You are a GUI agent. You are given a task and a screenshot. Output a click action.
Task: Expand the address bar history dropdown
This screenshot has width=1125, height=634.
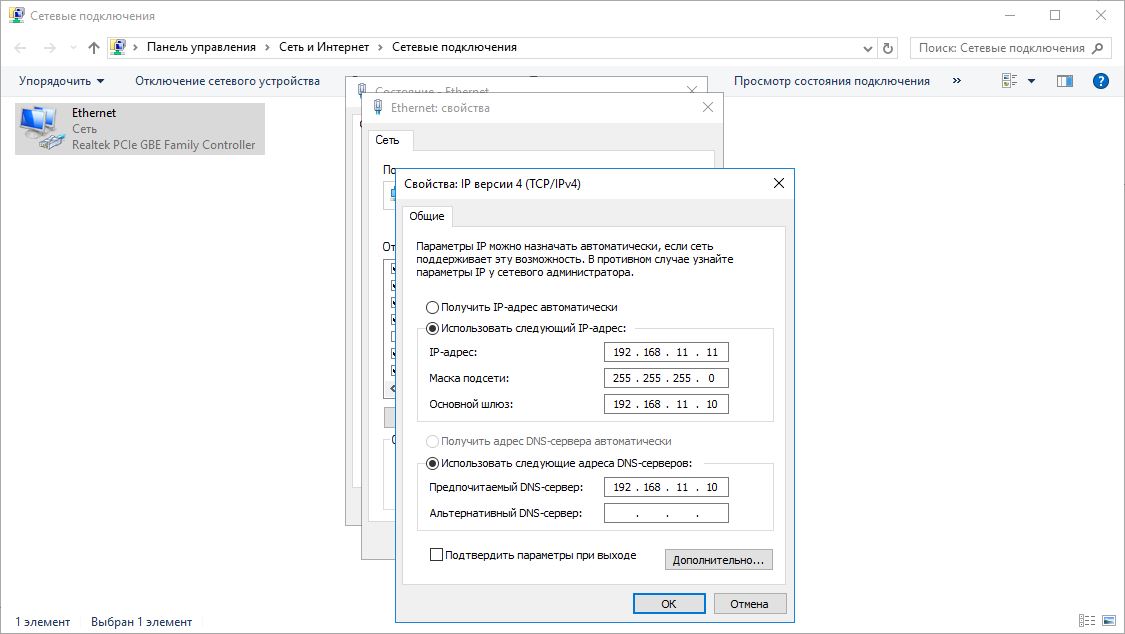867,47
